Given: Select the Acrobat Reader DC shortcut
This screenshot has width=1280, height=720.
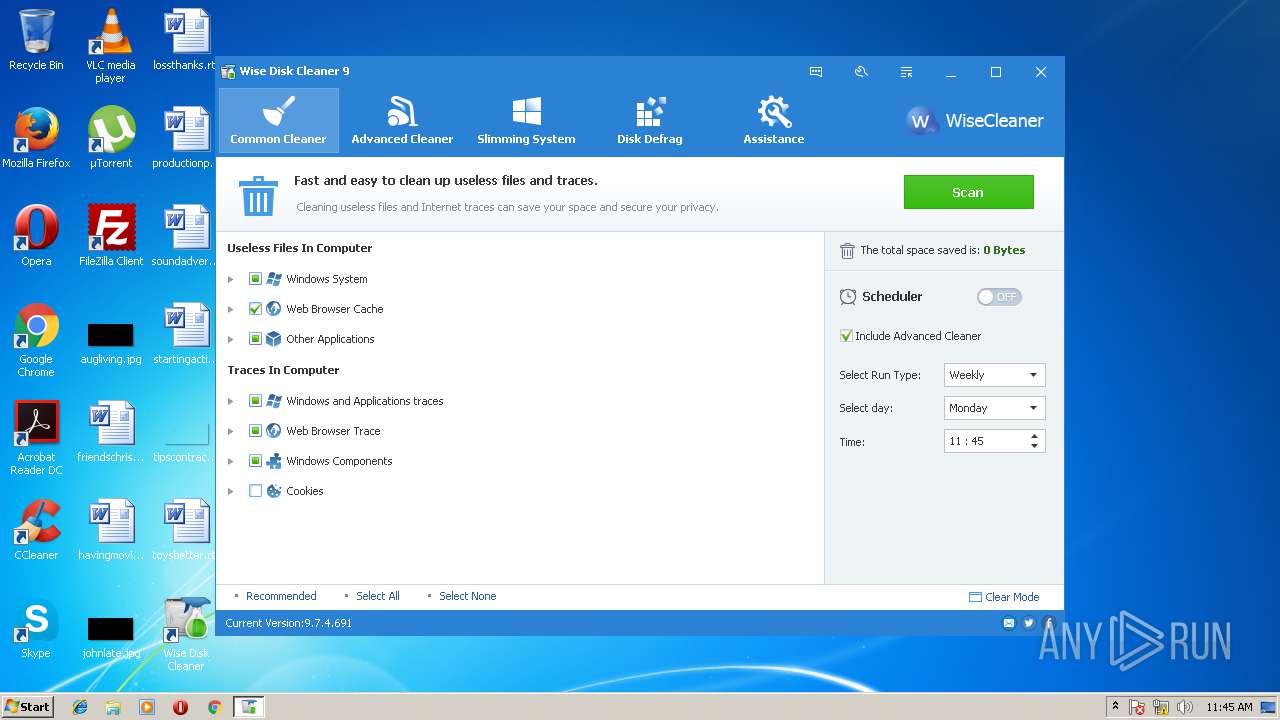Looking at the screenshot, I should point(36,438).
